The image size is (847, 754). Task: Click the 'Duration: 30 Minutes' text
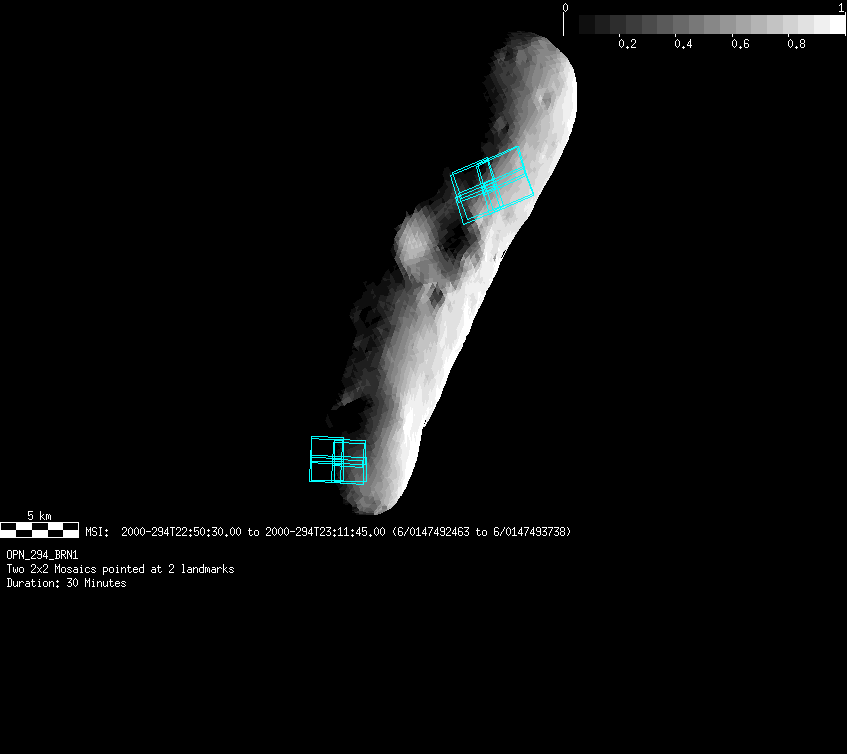pos(66,583)
